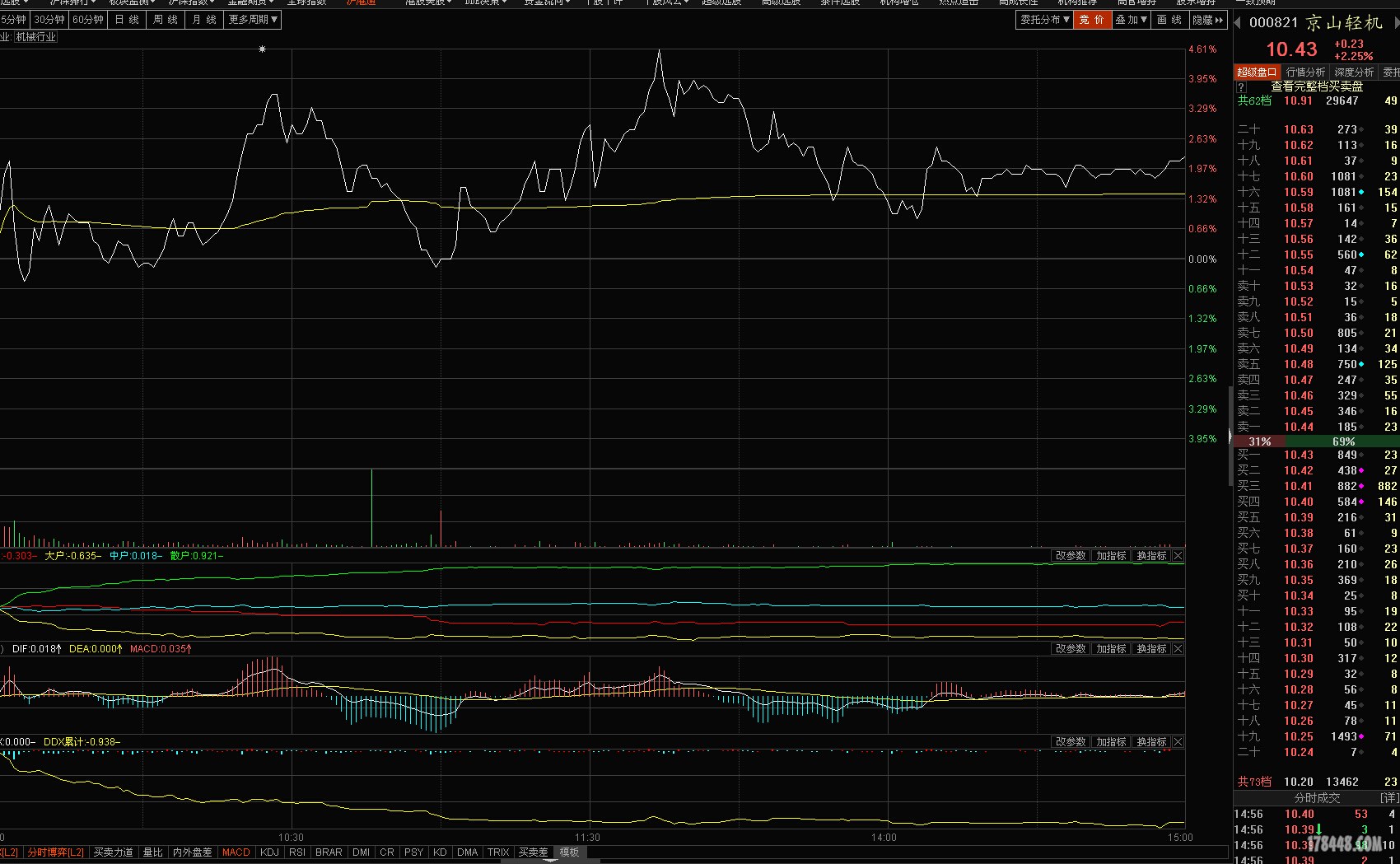Select the 分时博弈[L2] indicator tab
Image resolution: width=1400 pixels, height=864 pixels.
tap(55, 852)
